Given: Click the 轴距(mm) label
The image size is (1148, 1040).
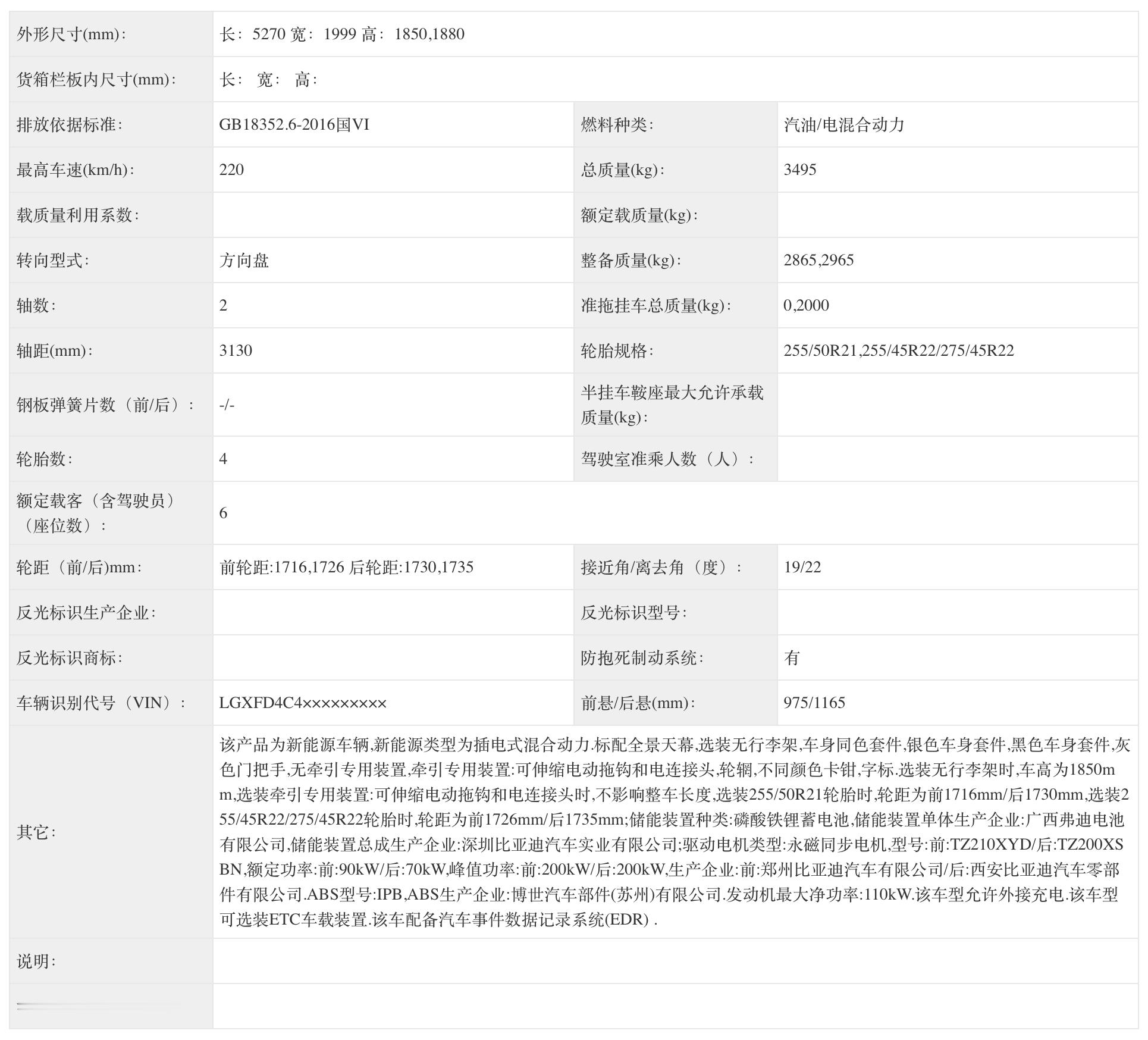Looking at the screenshot, I should pos(55,350).
